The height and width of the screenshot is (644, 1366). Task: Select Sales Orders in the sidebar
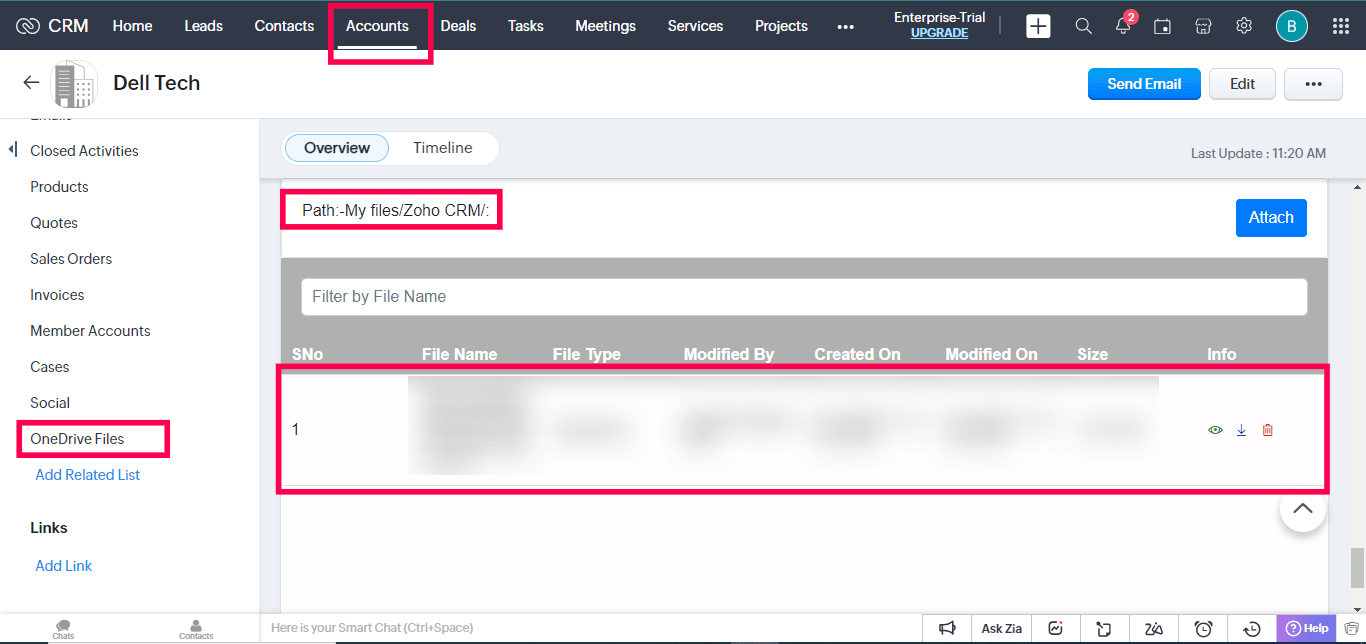click(71, 259)
